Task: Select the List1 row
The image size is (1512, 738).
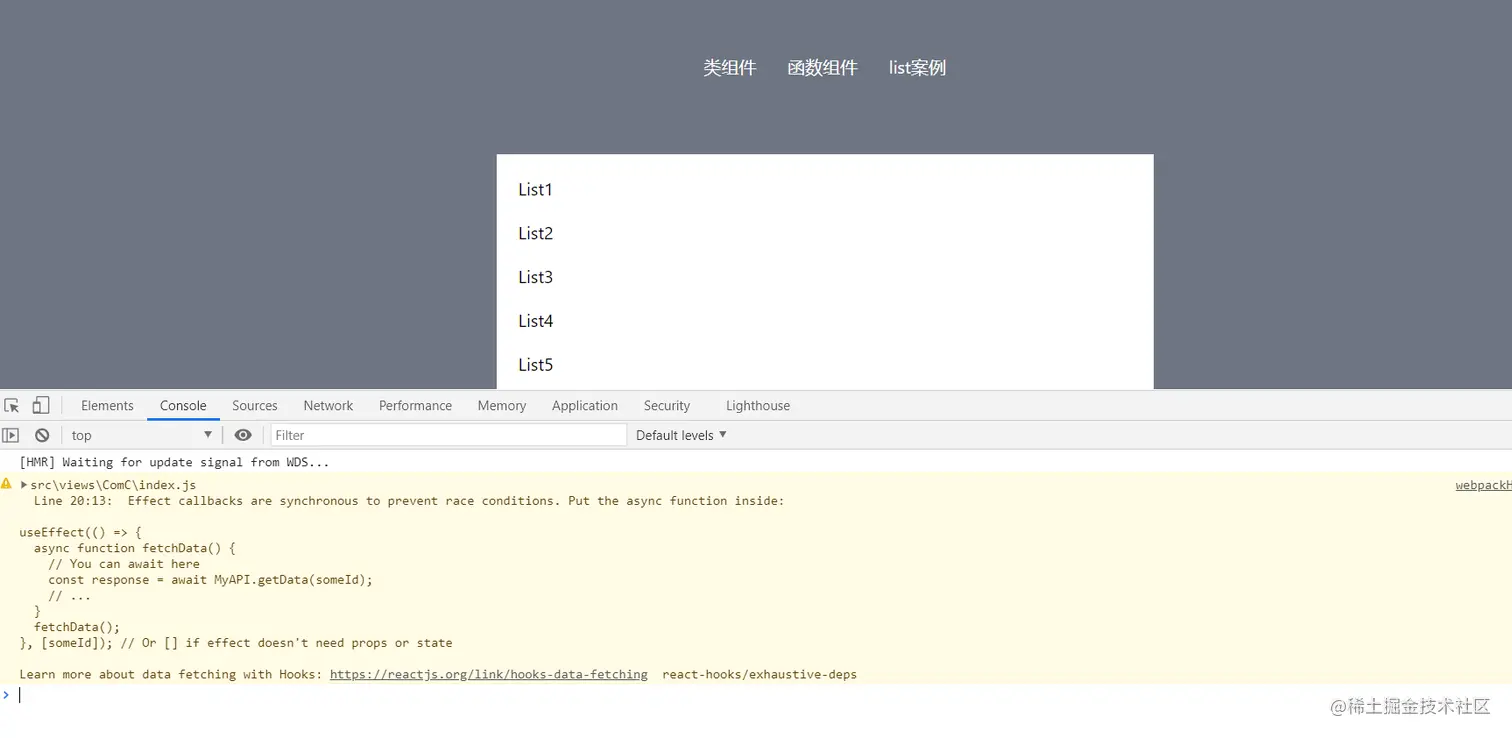Action: [825, 190]
